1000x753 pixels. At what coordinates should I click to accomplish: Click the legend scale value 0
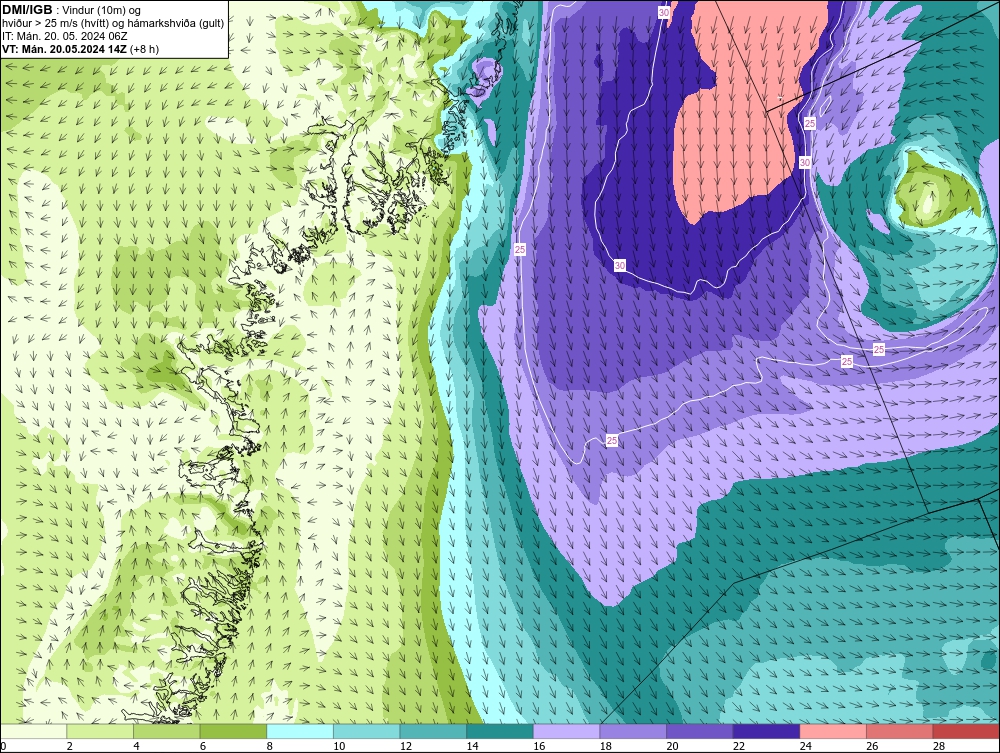(x=3, y=746)
